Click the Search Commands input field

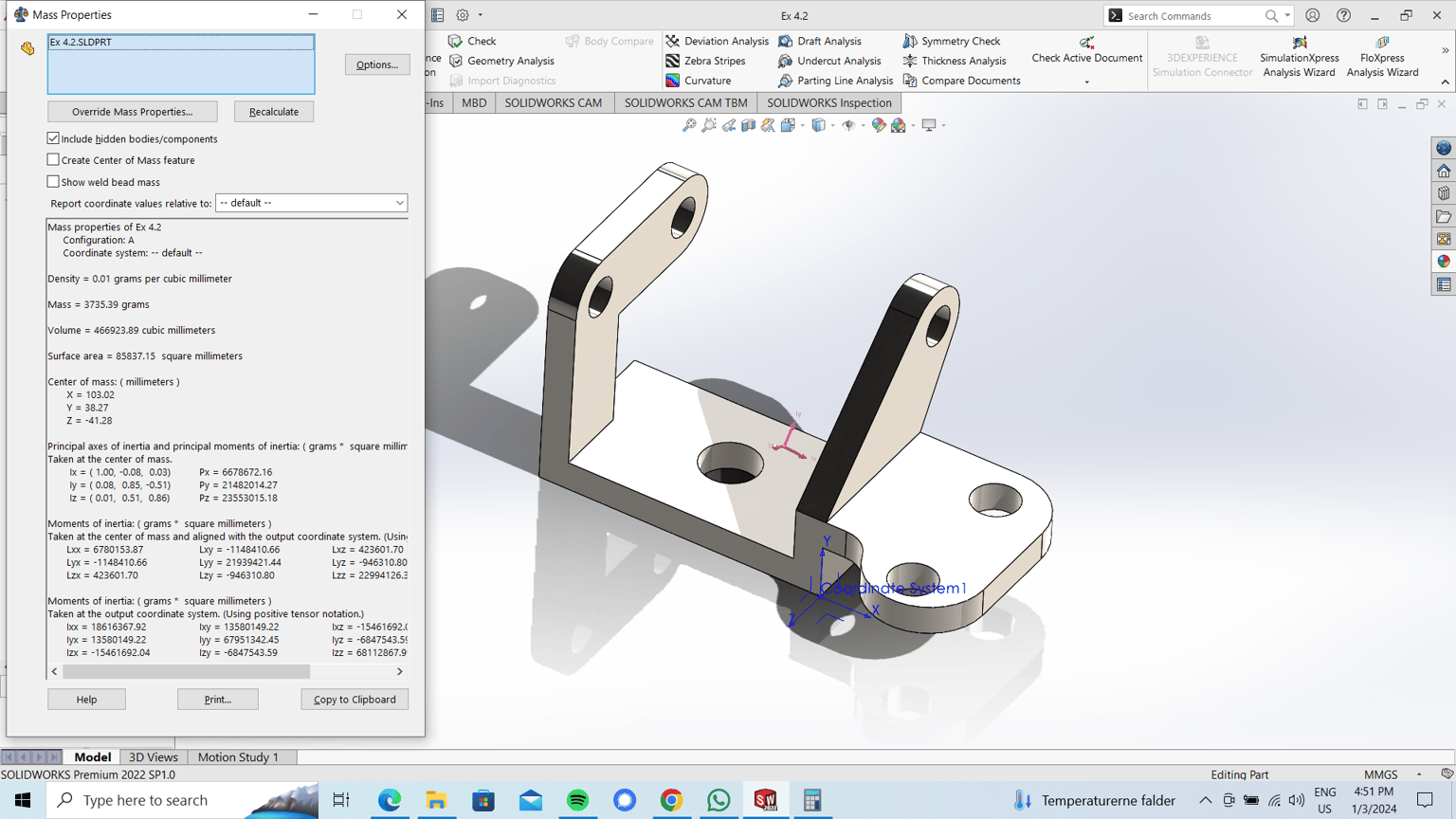(x=1193, y=15)
